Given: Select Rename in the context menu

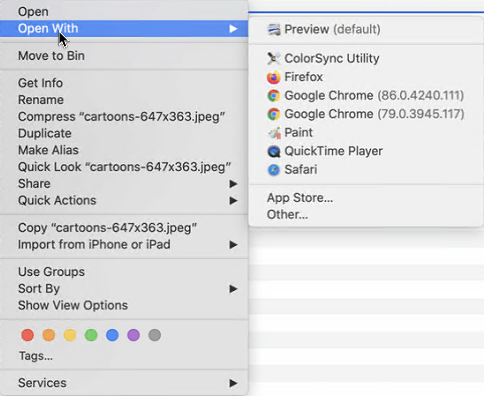Looking at the screenshot, I should click(124, 100).
